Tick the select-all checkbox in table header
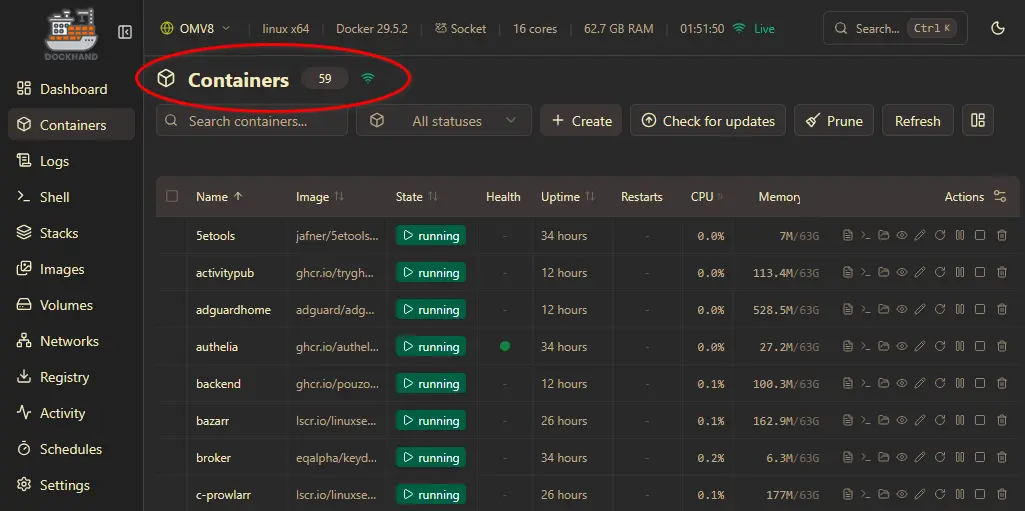 (x=172, y=196)
